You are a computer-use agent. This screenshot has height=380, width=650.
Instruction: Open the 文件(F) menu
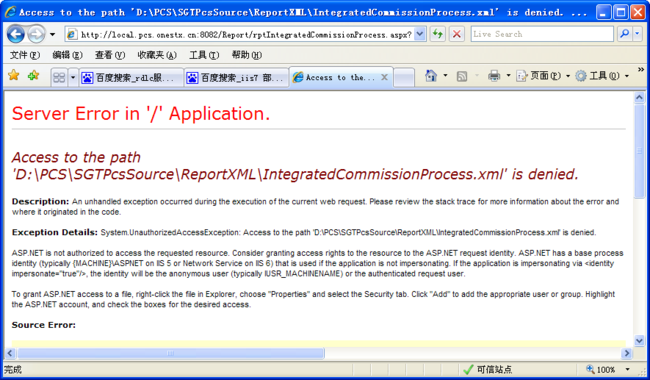pos(25,55)
